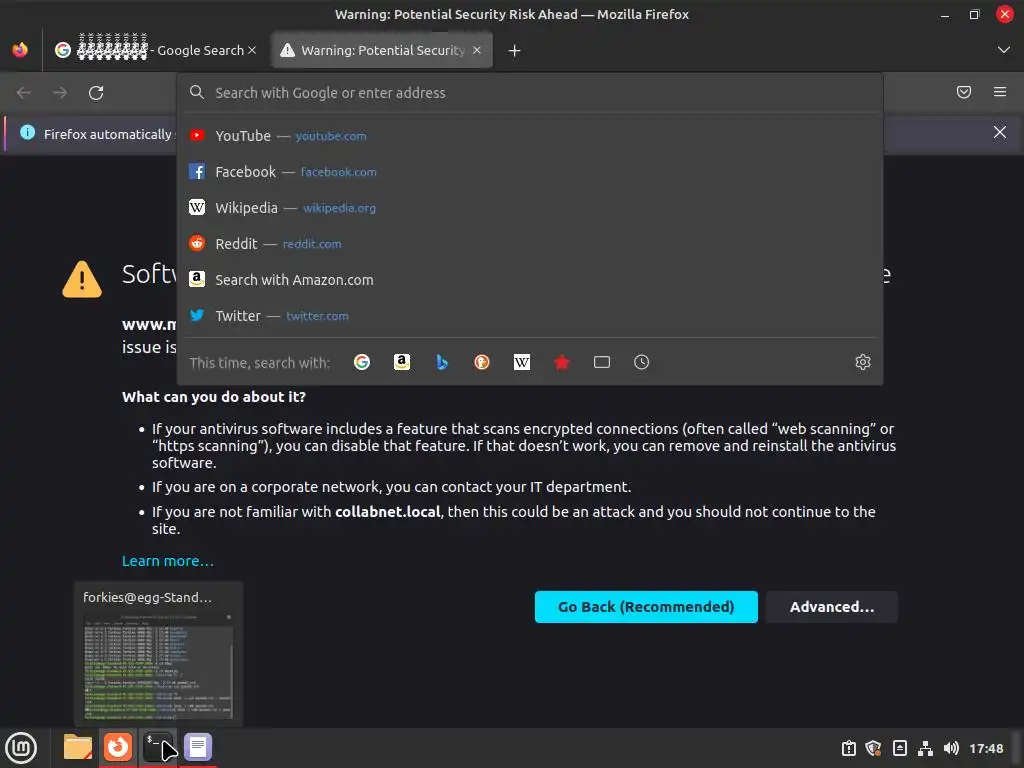
Task: Select Search with Amazon.com entry
Action: pyautogui.click(x=530, y=280)
